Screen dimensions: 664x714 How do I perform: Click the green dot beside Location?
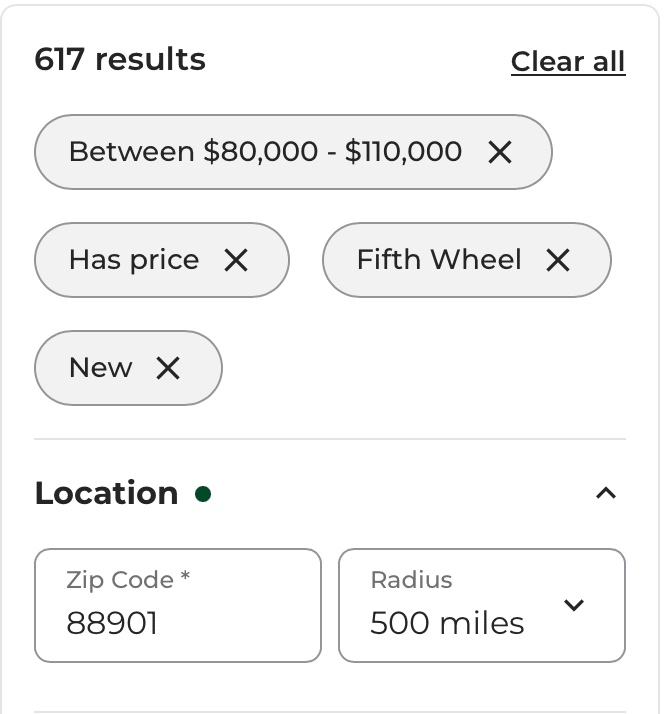pos(203,494)
